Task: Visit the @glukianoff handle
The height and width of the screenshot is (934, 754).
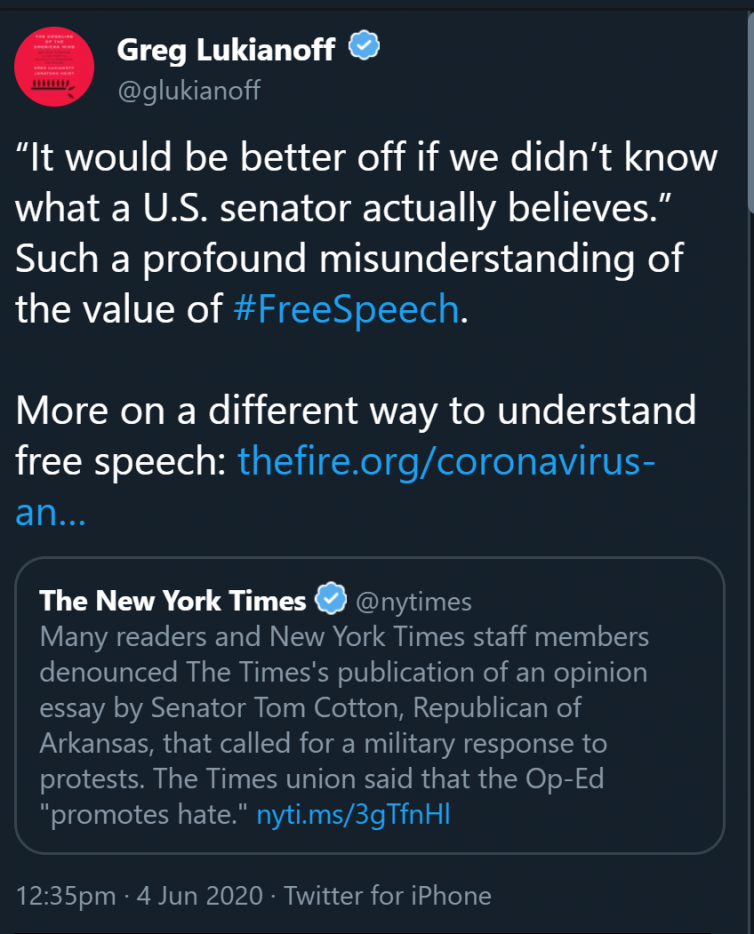Action: tap(188, 91)
